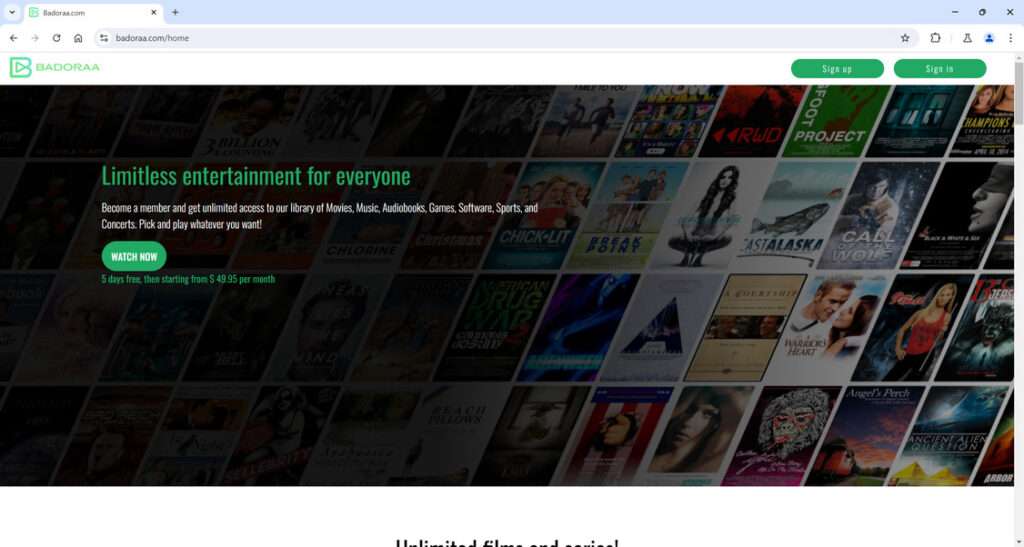Click the Ancient Alien Question poster

click(948, 435)
